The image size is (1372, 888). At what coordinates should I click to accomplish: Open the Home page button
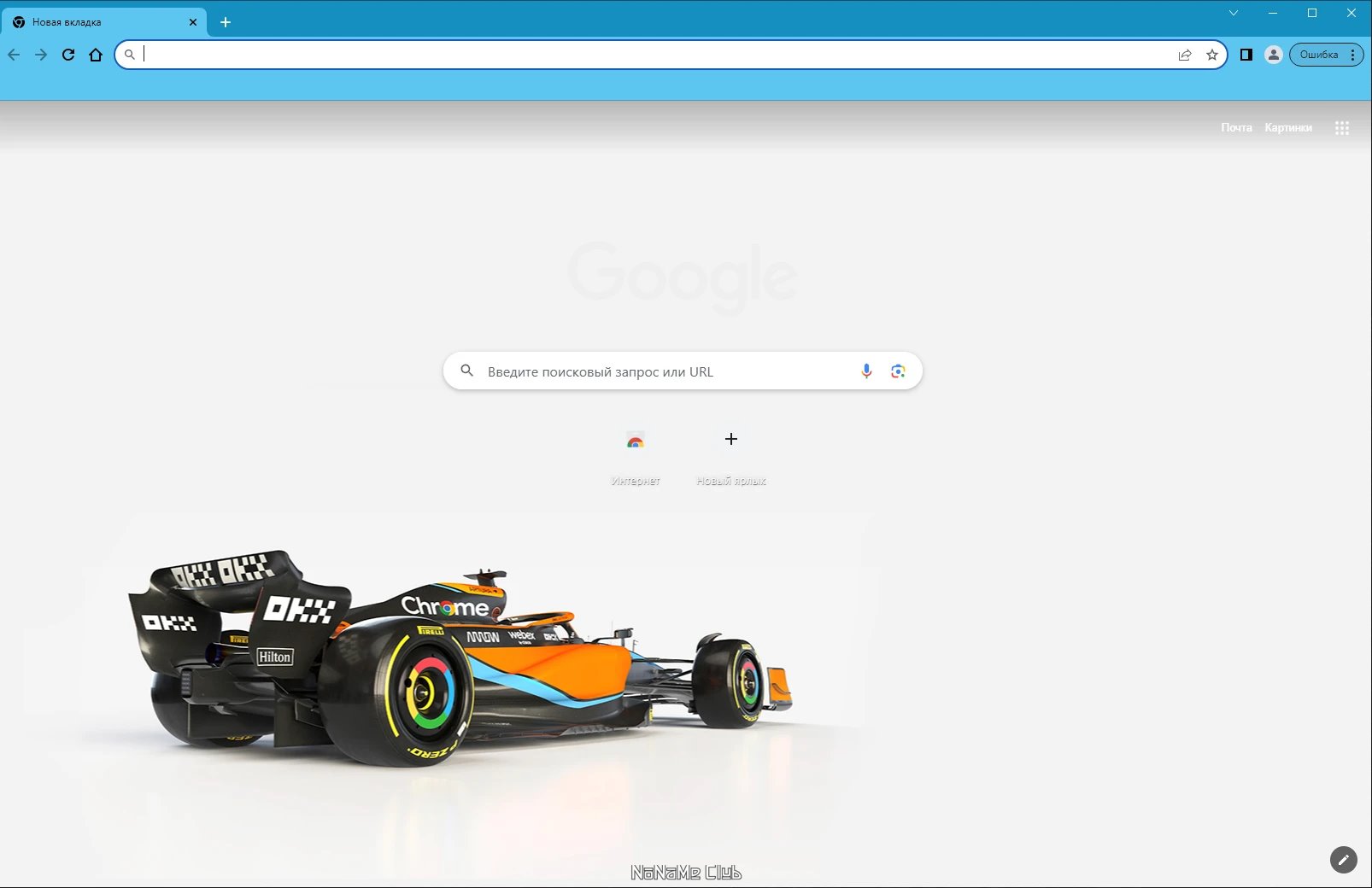click(96, 55)
